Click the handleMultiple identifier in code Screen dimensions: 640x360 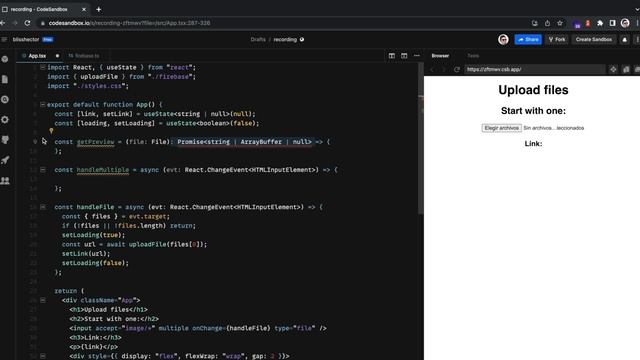(x=102, y=170)
